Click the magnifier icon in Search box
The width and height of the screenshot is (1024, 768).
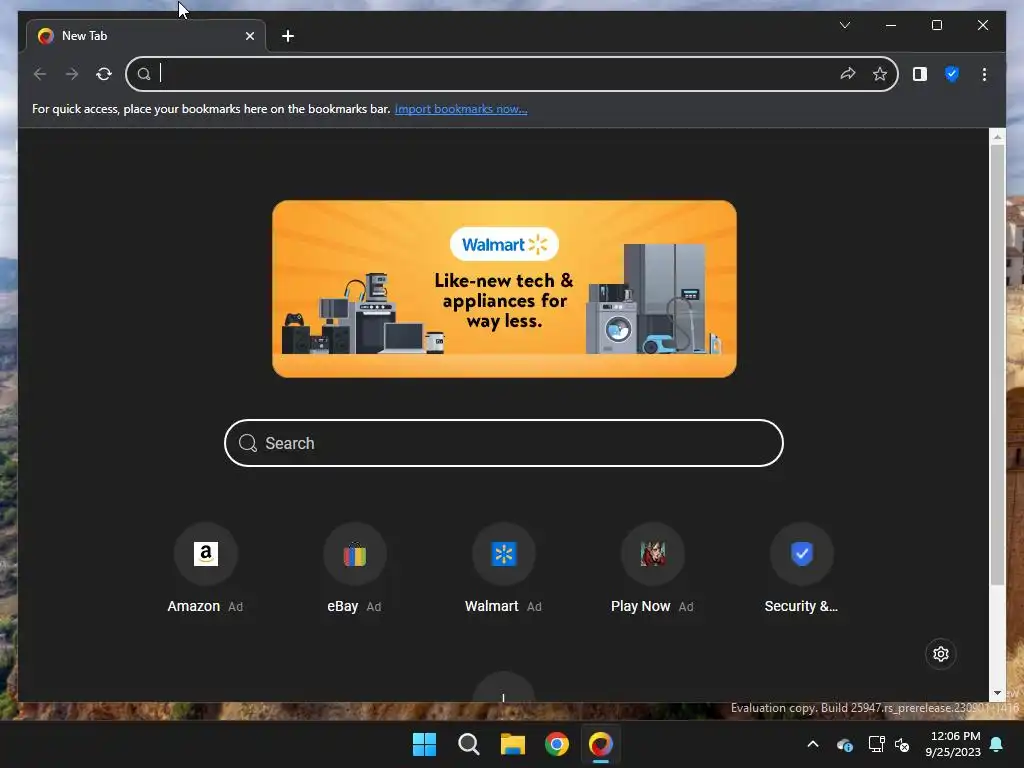coord(248,443)
